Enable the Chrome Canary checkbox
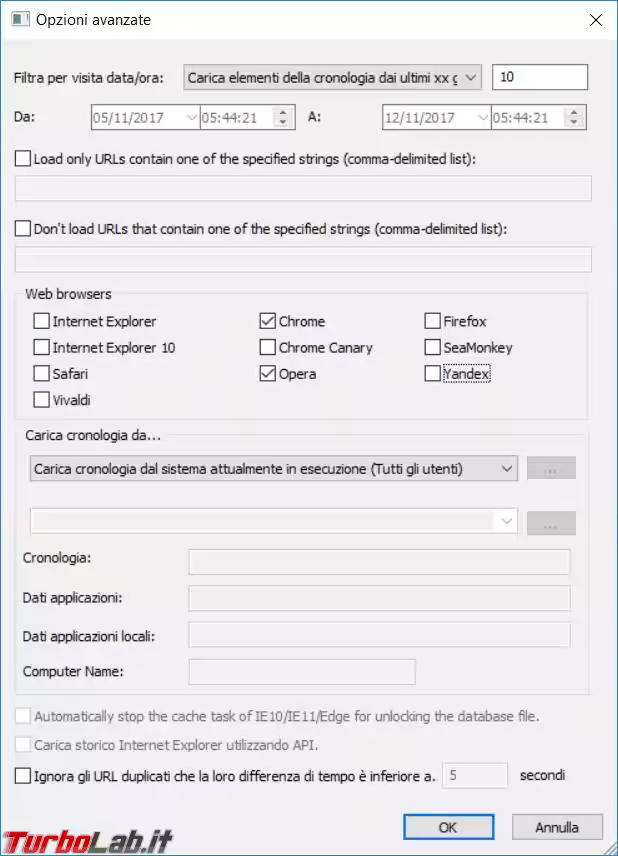618x856 pixels. (x=268, y=348)
